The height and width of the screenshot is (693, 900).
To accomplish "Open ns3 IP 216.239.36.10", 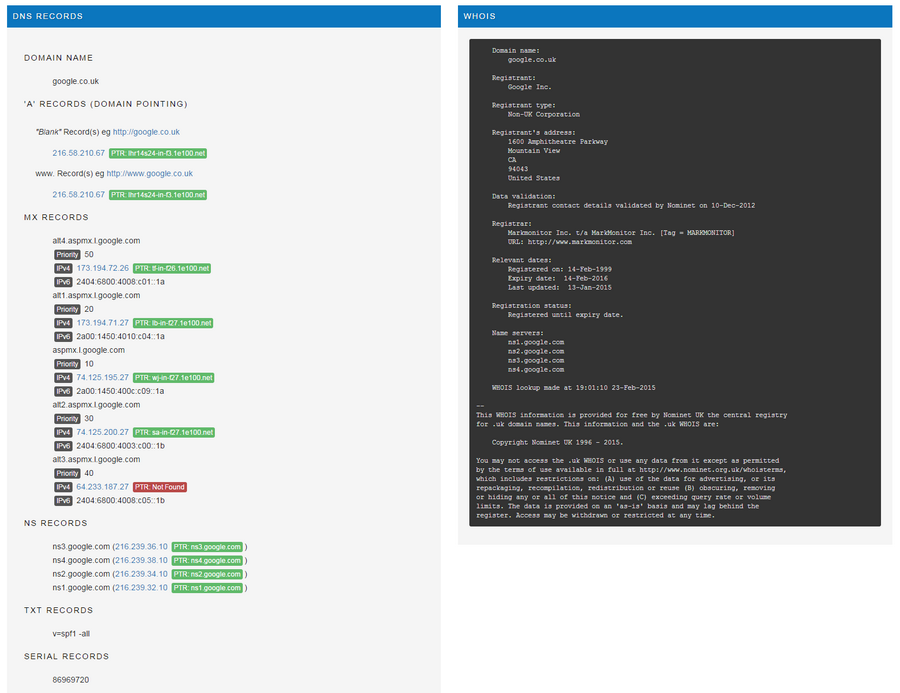I will tap(141, 547).
